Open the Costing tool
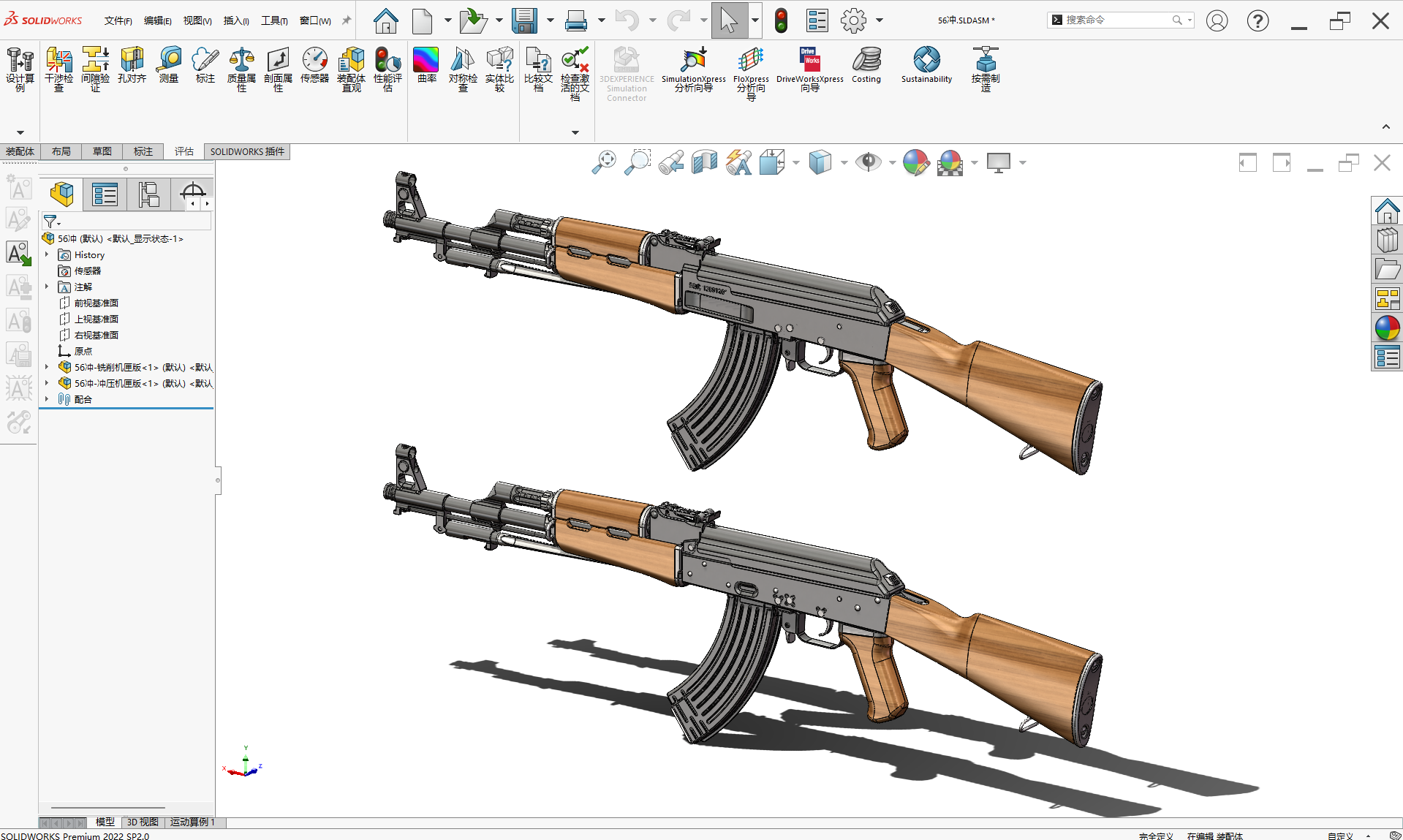 [866, 65]
